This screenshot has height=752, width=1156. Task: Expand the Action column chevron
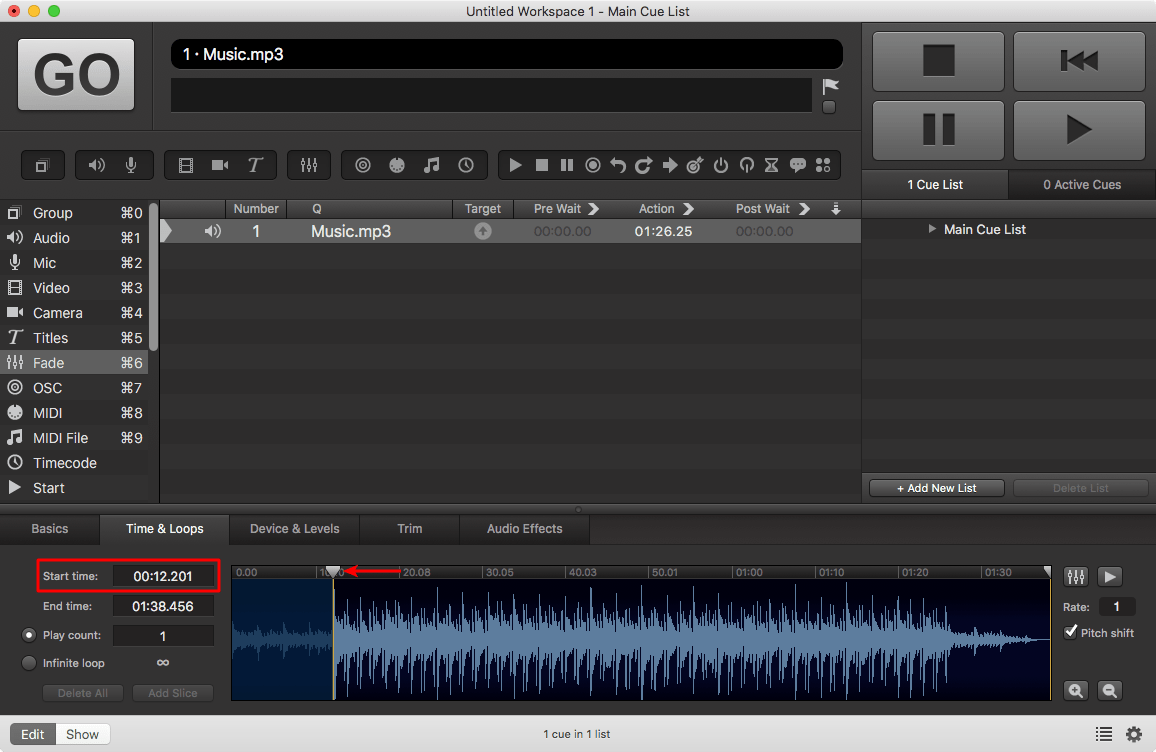688,209
